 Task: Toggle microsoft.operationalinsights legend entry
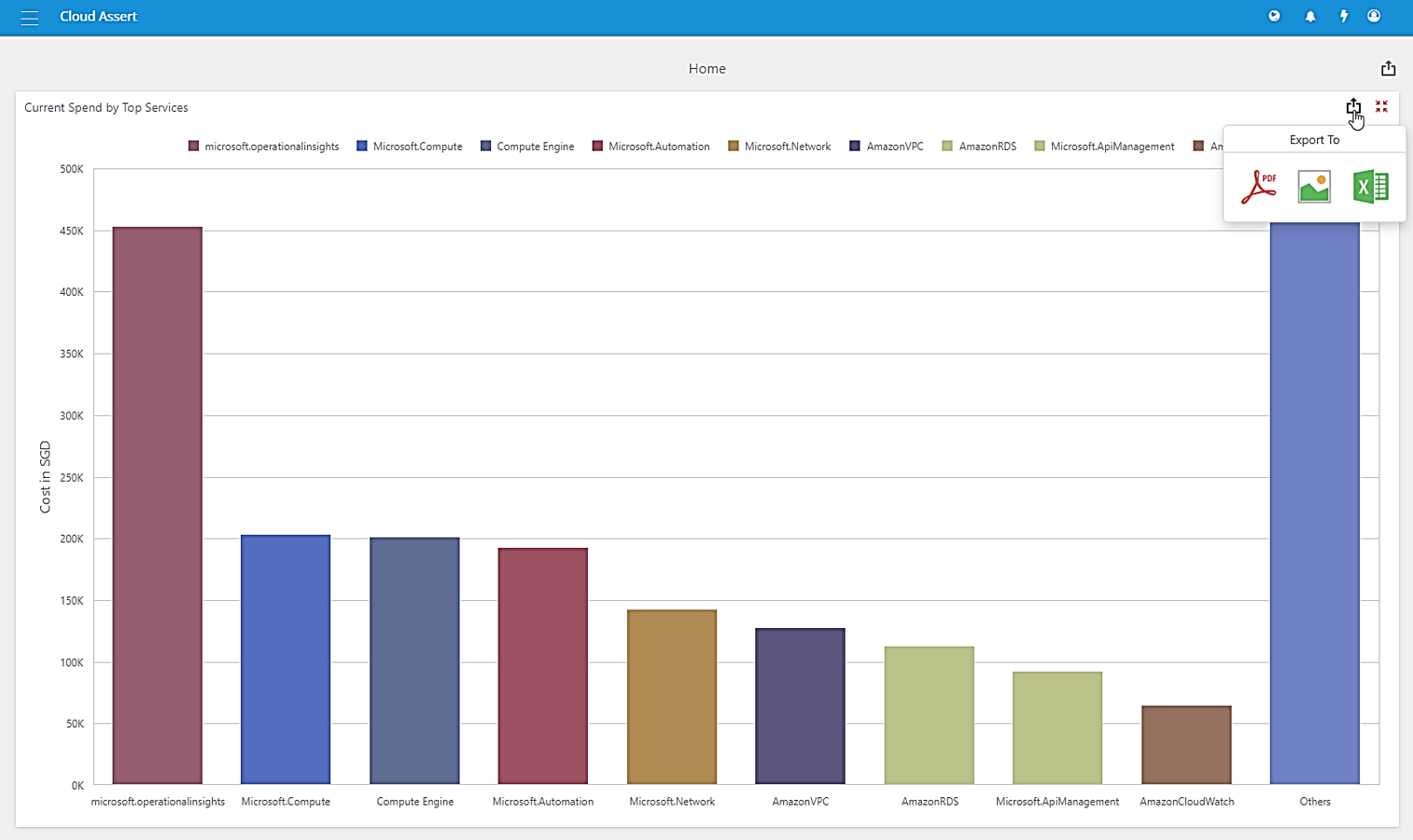(x=263, y=147)
